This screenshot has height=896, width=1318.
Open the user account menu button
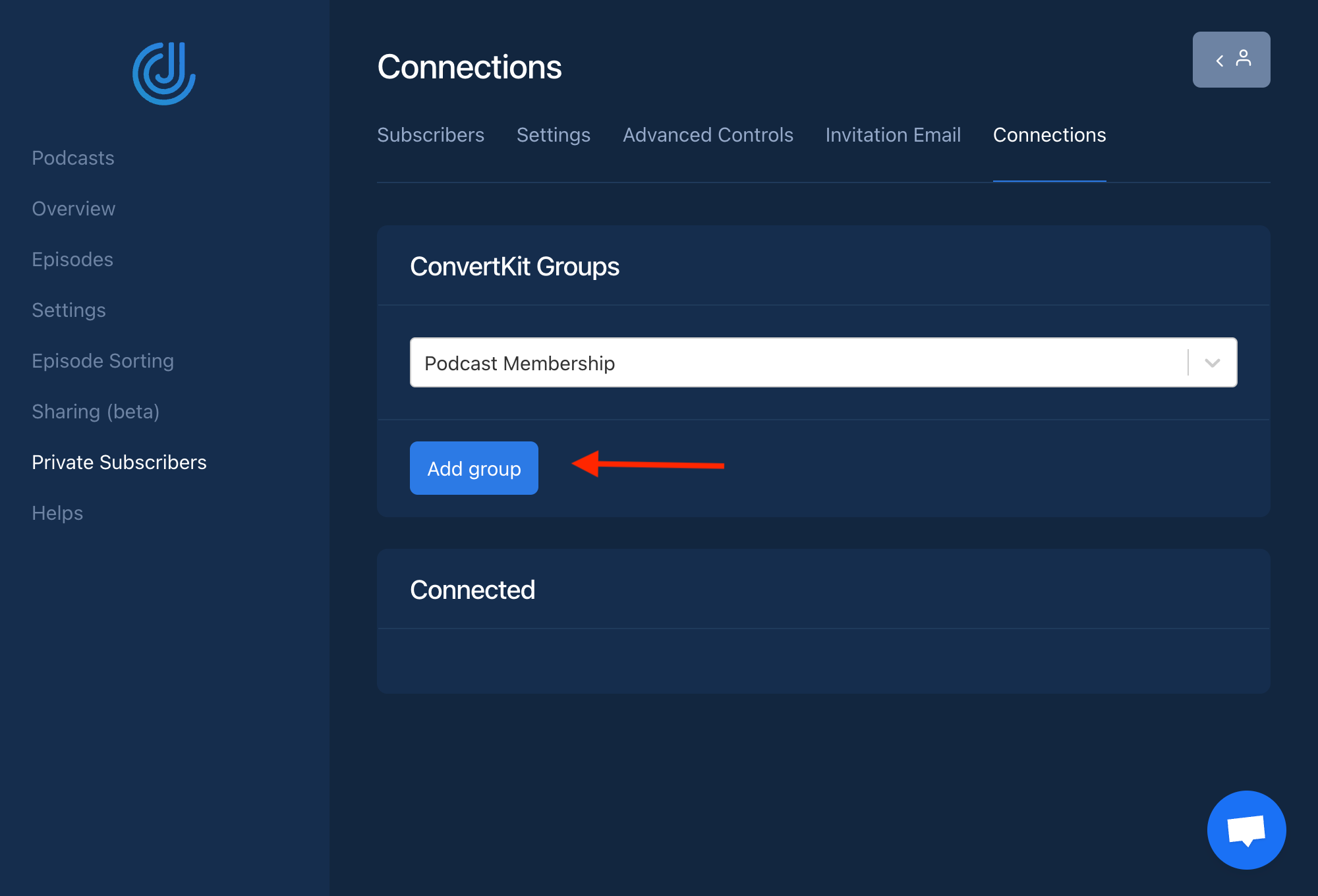point(1231,59)
